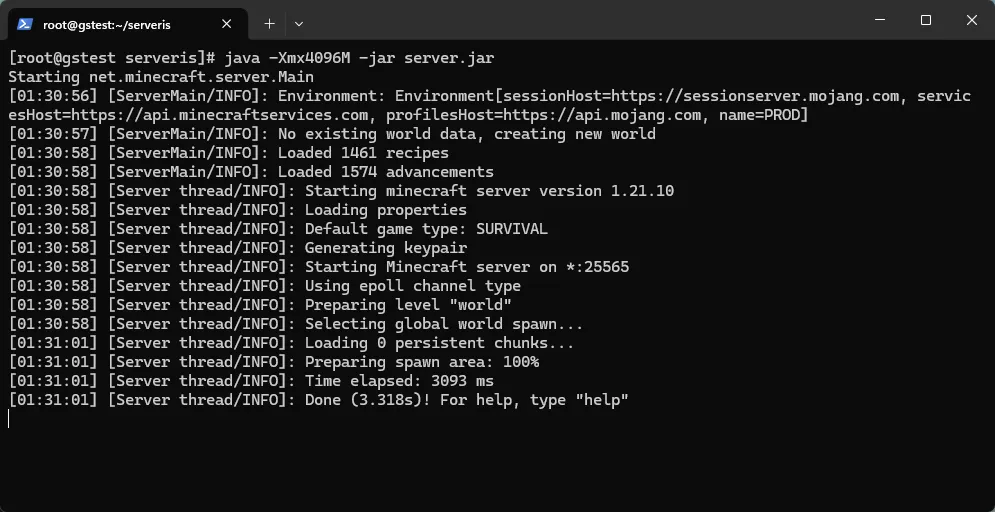Screen dimensions: 995x512
Task: Click the line No existing world data
Action: point(332,135)
